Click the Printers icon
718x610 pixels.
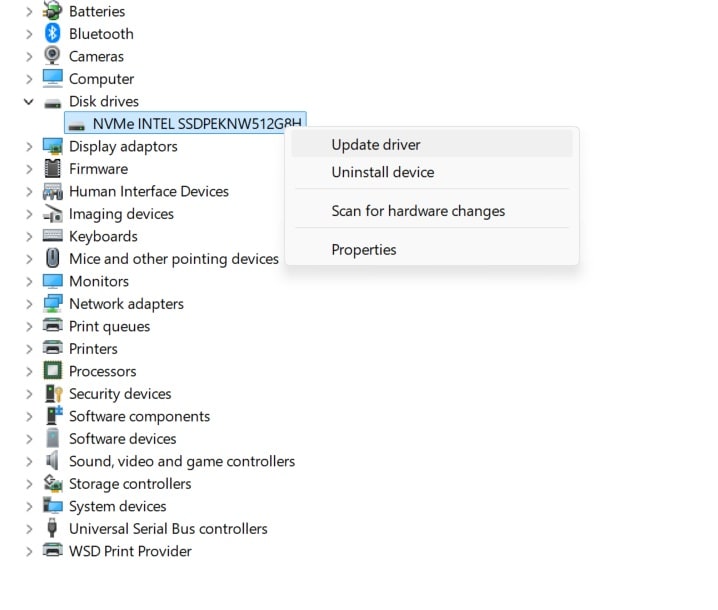(52, 348)
